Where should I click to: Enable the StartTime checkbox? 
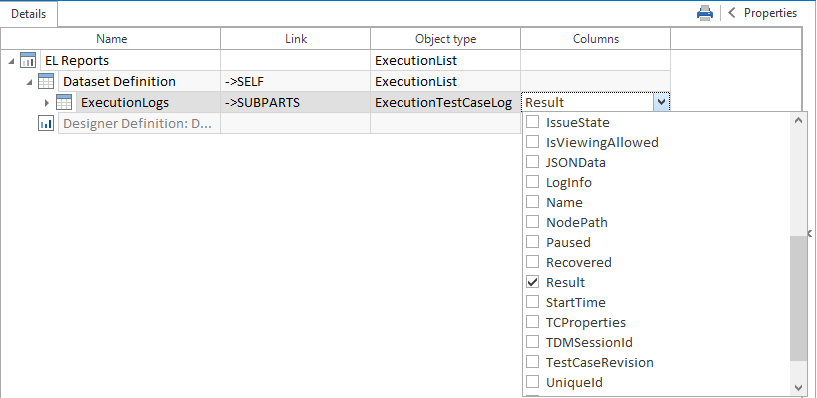(x=533, y=302)
